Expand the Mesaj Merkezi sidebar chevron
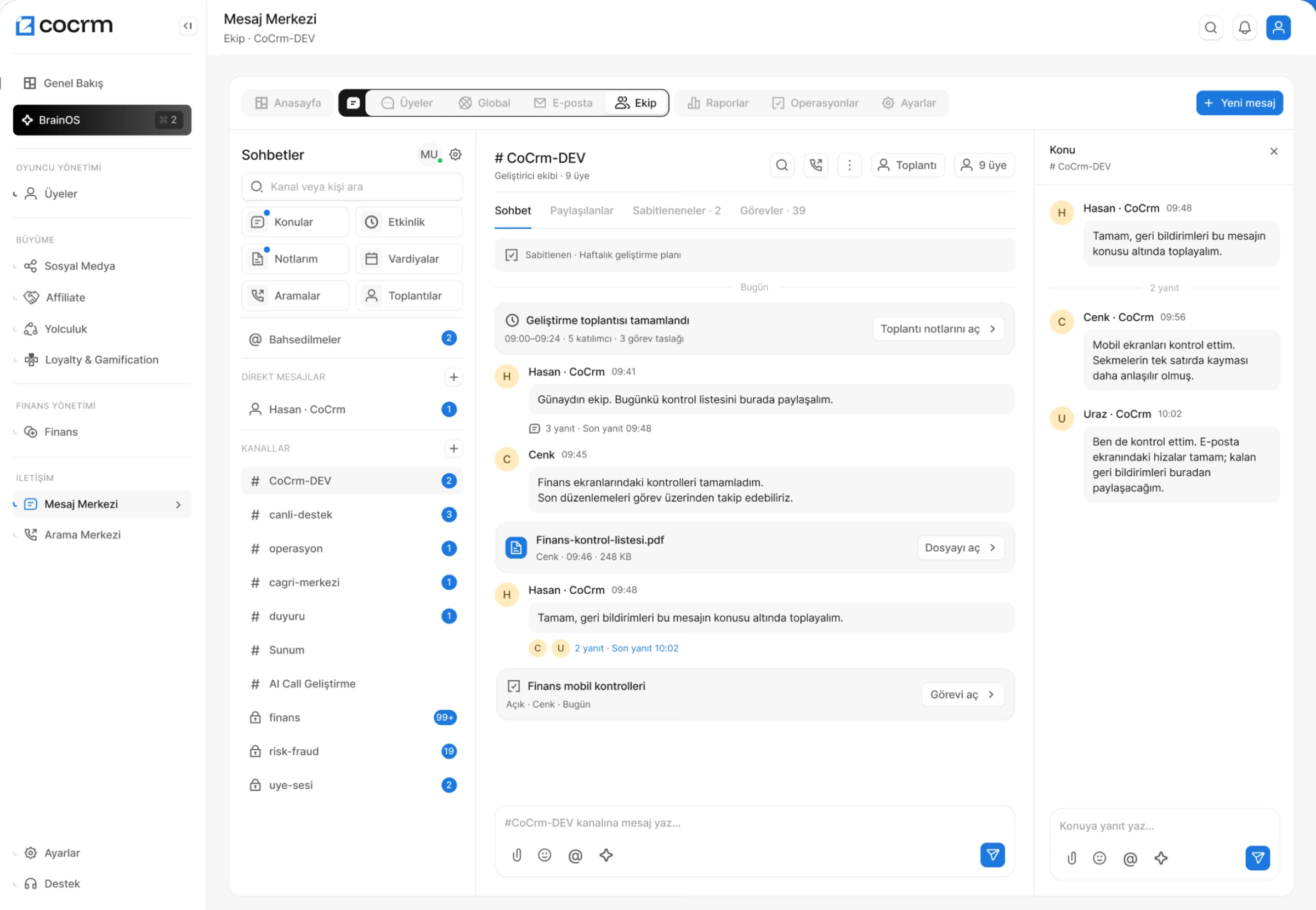 click(x=178, y=504)
